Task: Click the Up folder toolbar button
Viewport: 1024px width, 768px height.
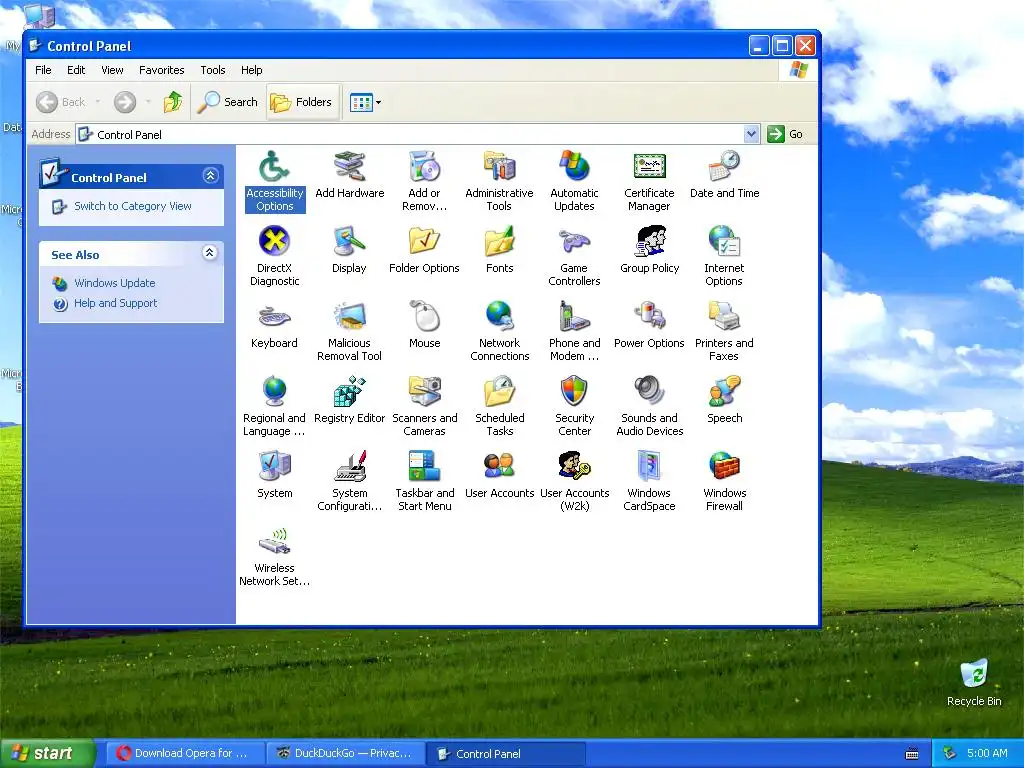Action: (x=173, y=102)
